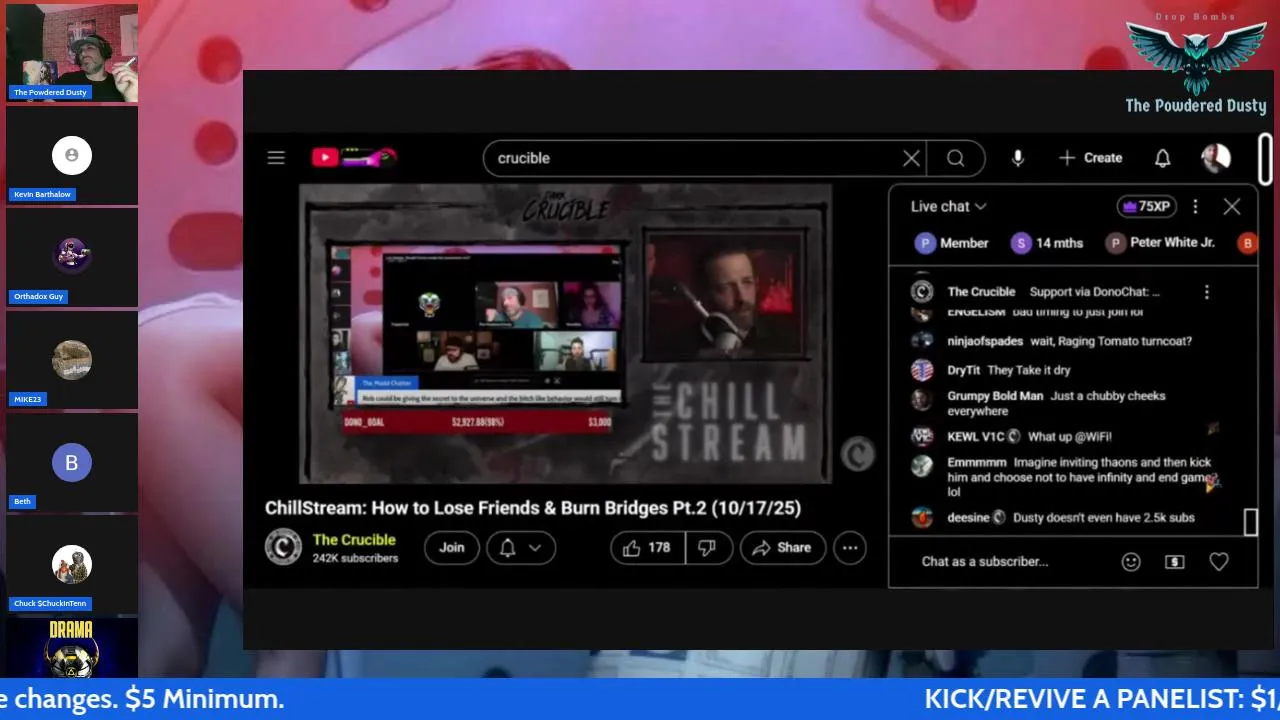Click the YouTube logo
Viewport: 1280px width, 720px height.
click(354, 157)
